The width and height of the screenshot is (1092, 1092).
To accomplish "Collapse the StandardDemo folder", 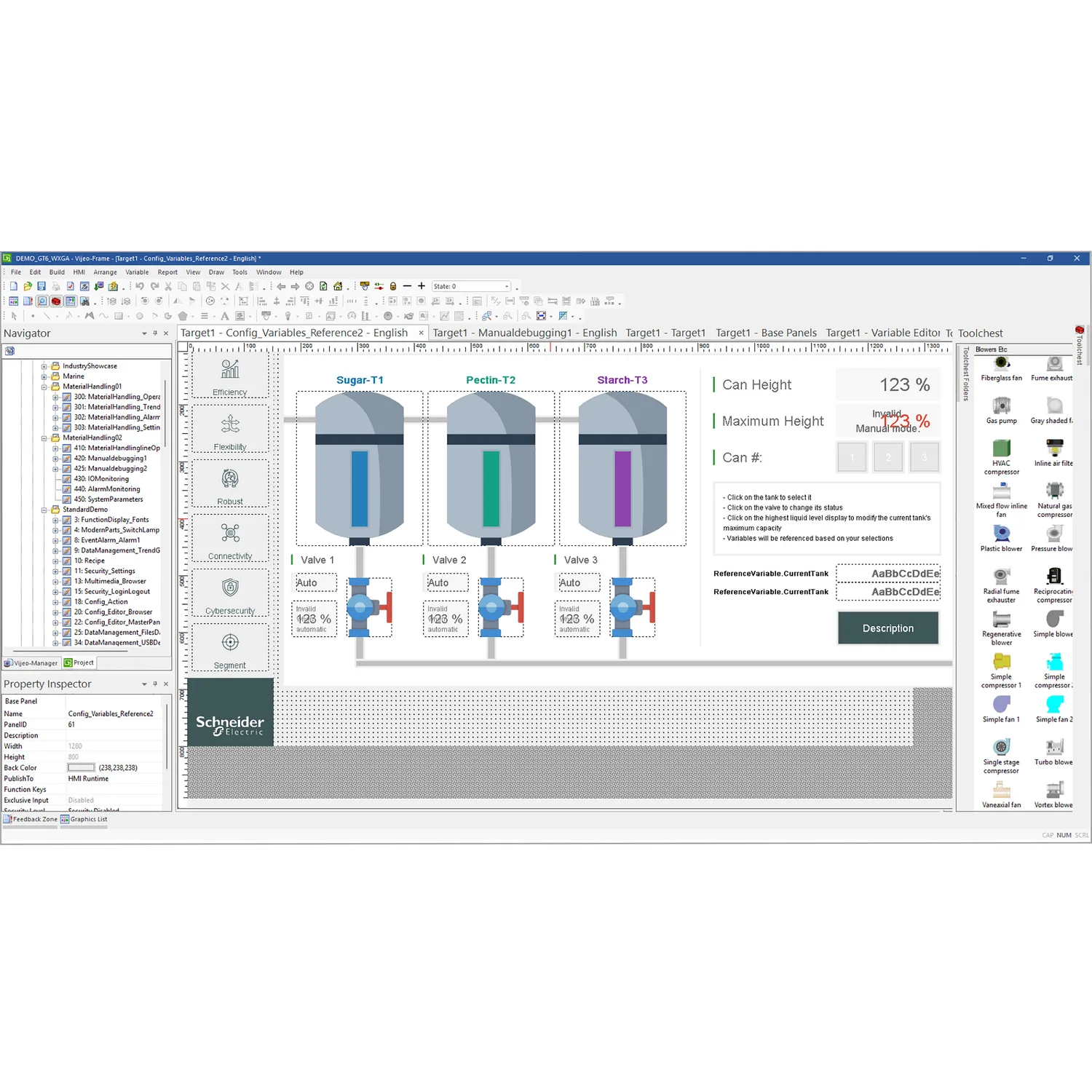I will coord(44,510).
